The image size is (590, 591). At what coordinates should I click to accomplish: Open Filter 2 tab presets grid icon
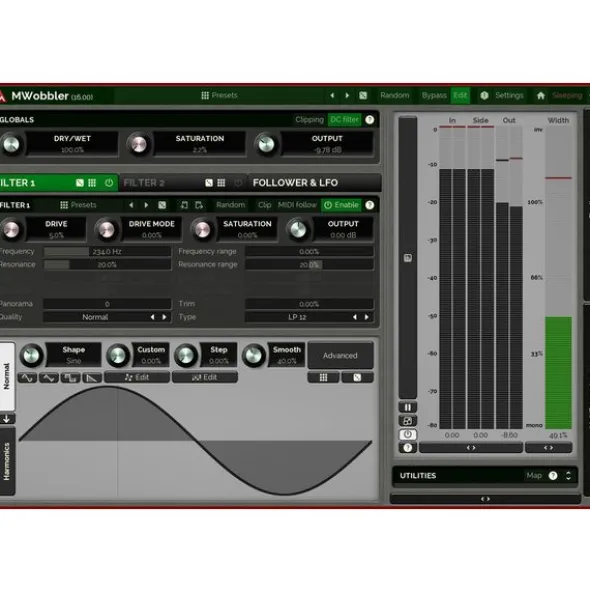tap(221, 183)
